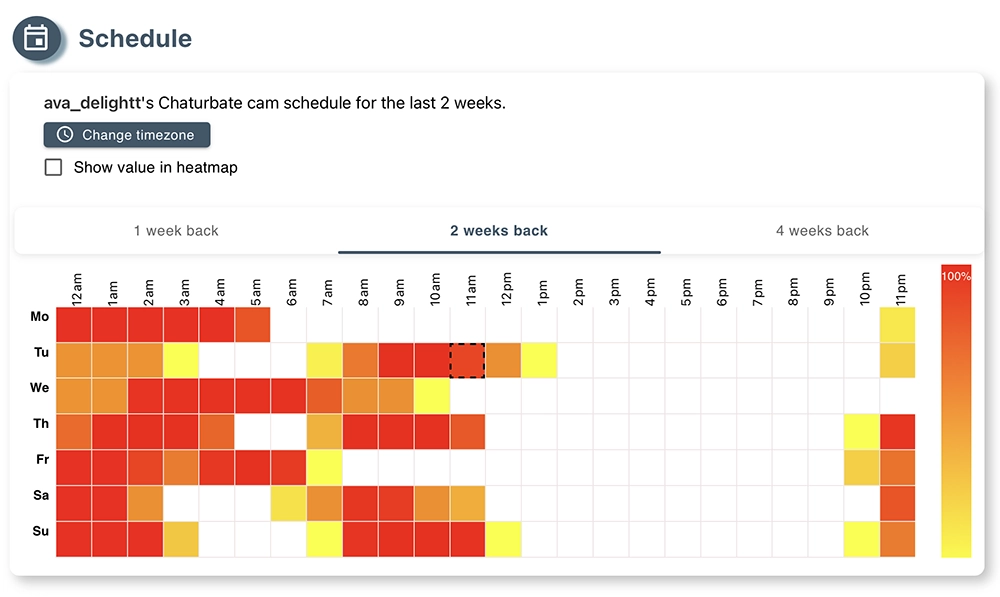The image size is (1000, 597).
Task: Select the 2 weeks back tab
Action: pyautogui.click(x=499, y=231)
